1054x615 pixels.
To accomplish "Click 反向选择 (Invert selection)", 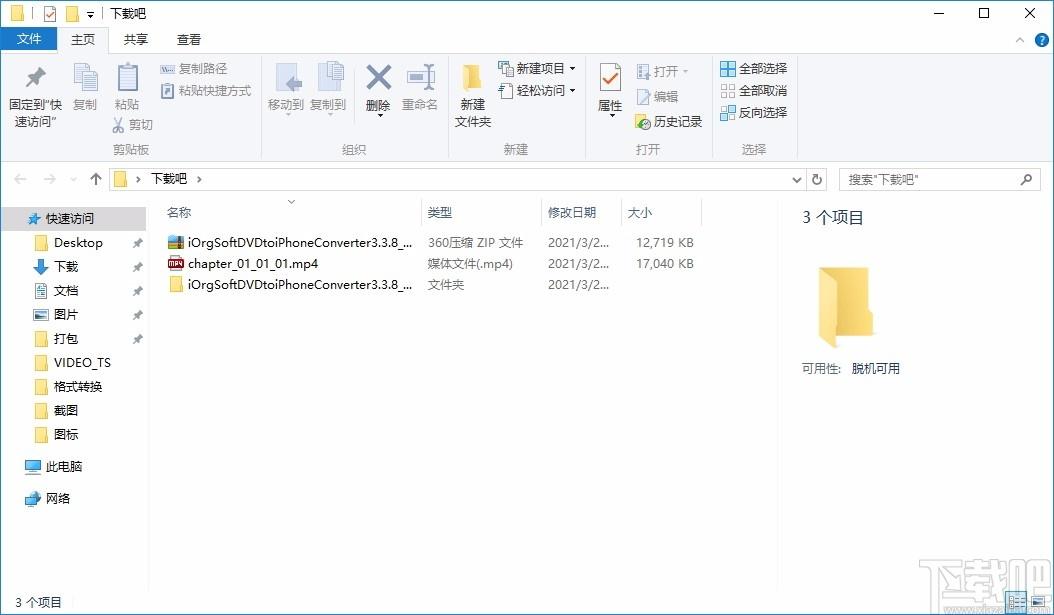I will tap(754, 113).
